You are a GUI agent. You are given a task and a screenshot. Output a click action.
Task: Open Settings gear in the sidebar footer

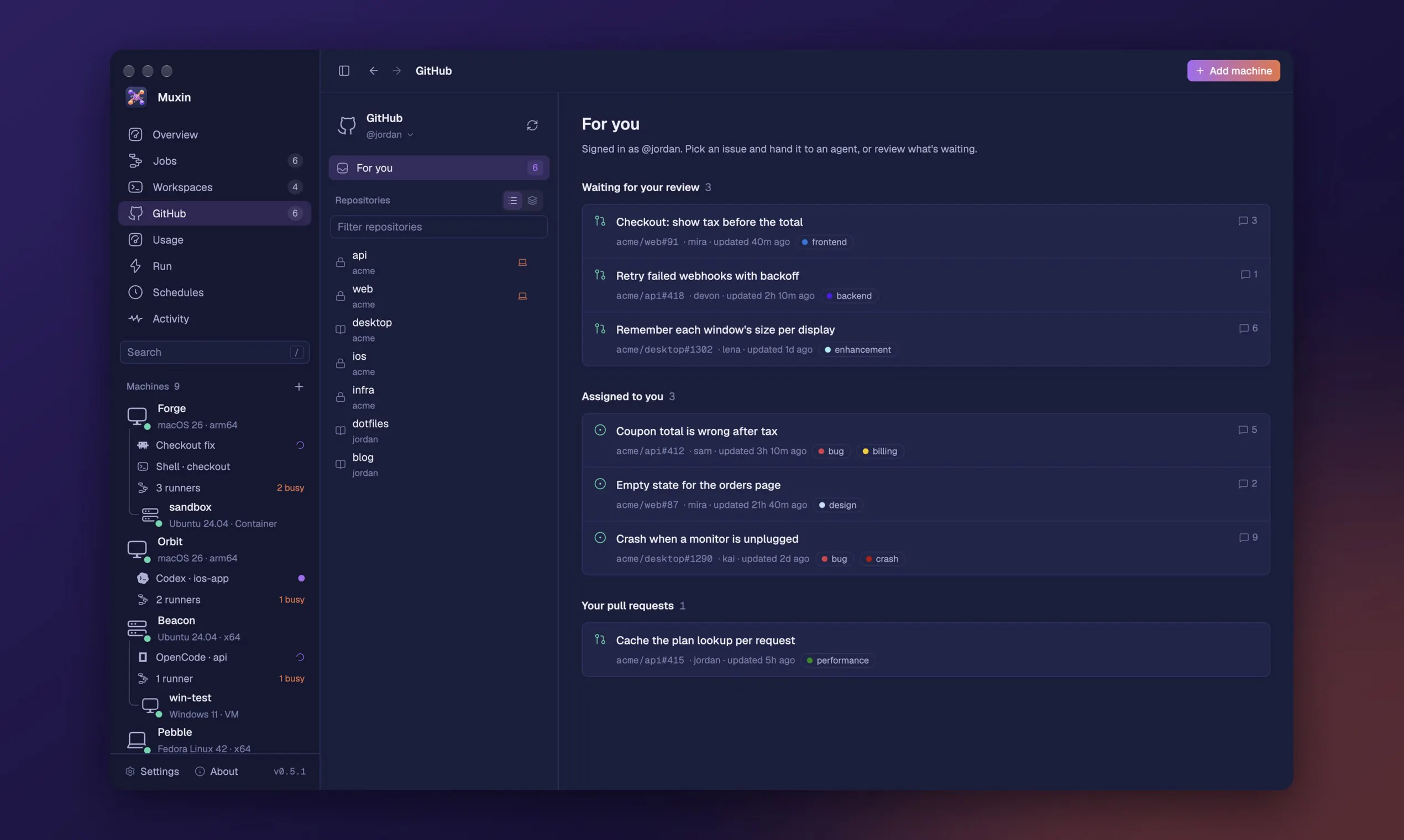[151, 771]
